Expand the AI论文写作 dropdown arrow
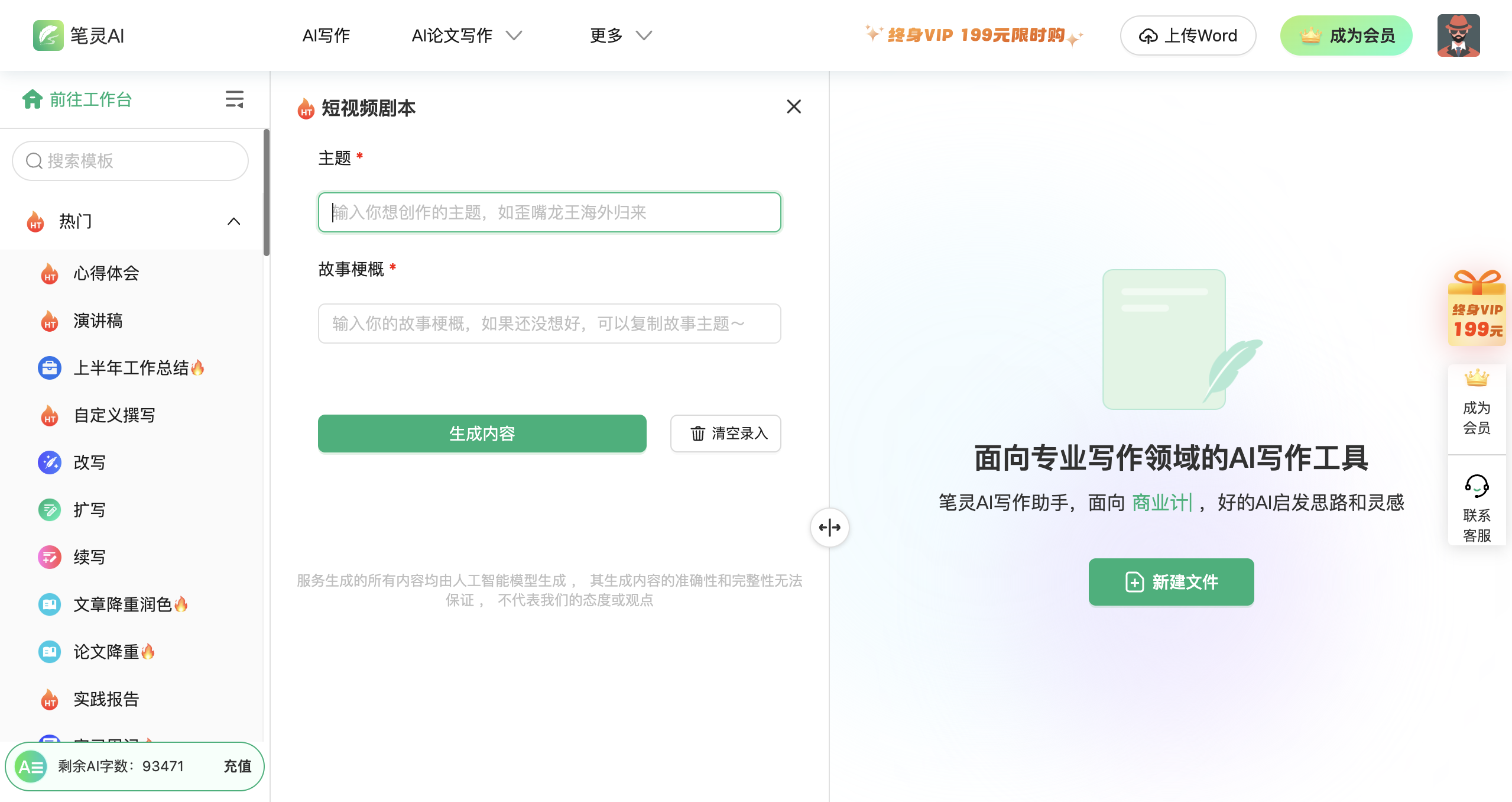 [x=514, y=35]
